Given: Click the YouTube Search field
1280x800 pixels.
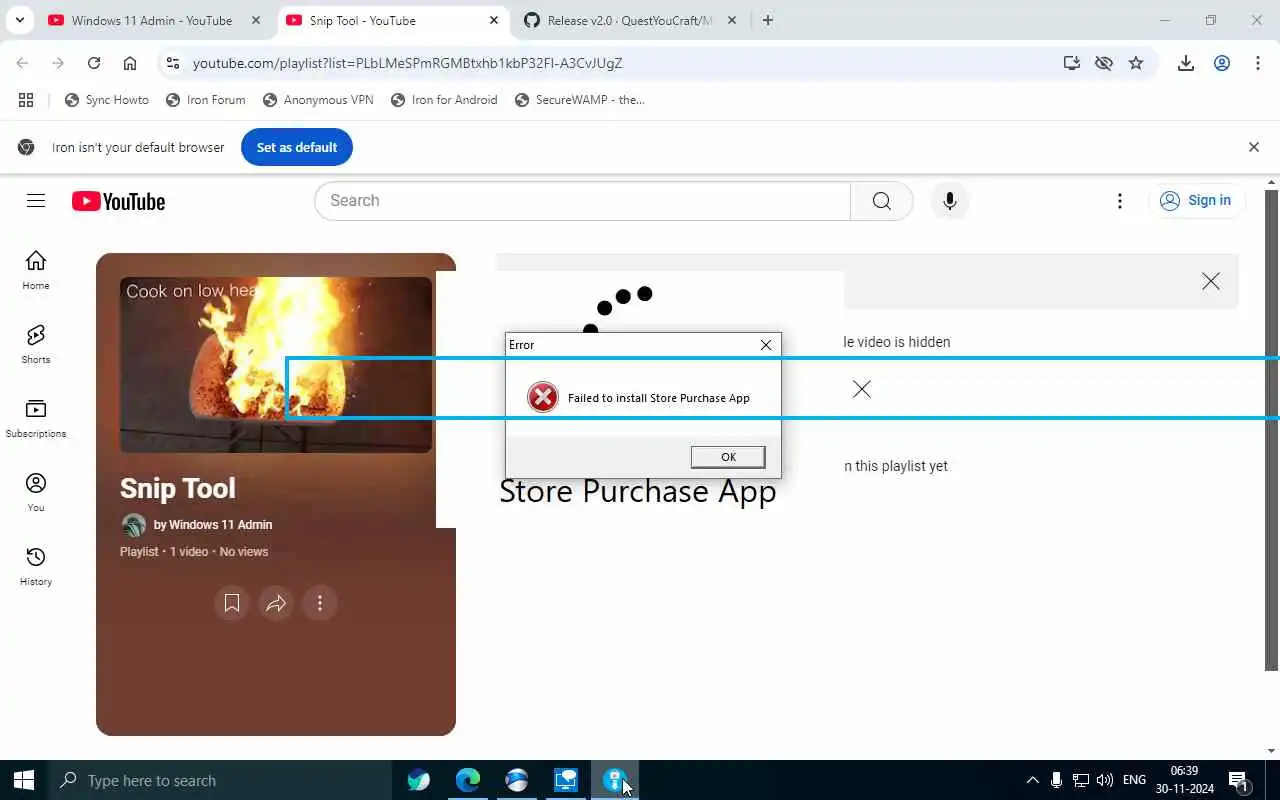Looking at the screenshot, I should click(x=582, y=201).
